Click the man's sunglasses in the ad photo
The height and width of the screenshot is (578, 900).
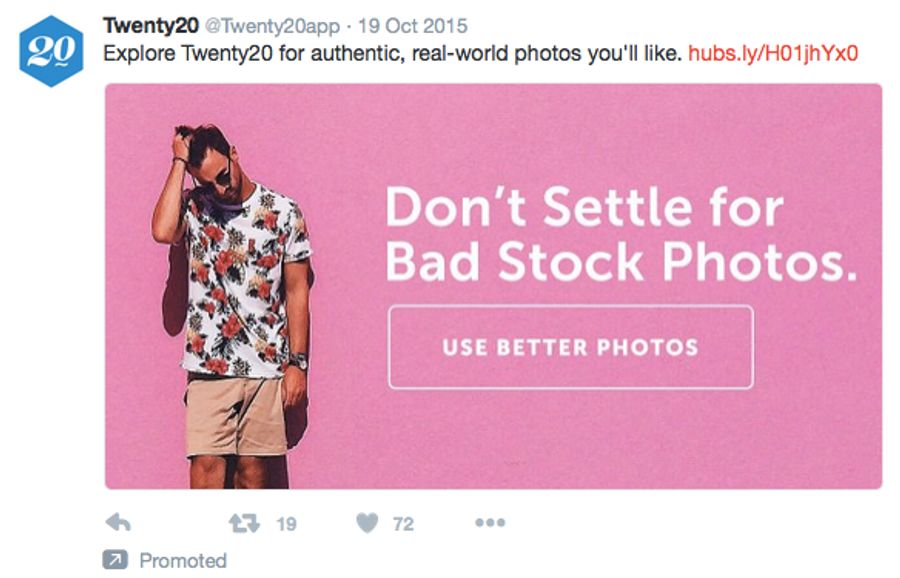(x=221, y=179)
